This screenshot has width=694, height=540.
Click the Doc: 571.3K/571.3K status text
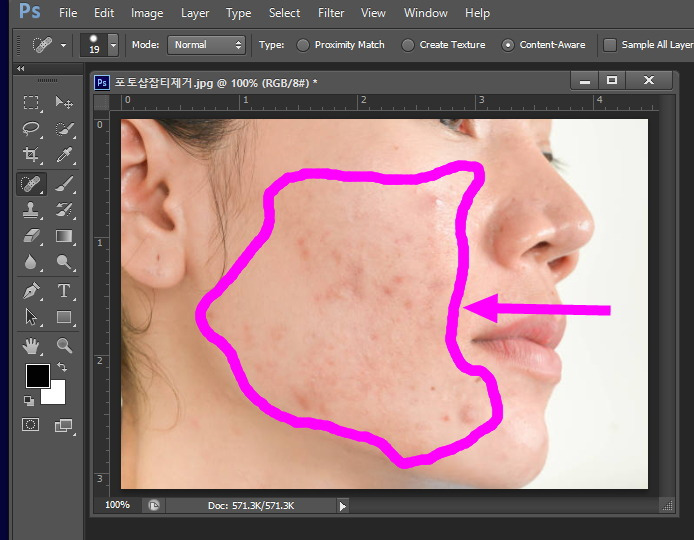pos(251,505)
